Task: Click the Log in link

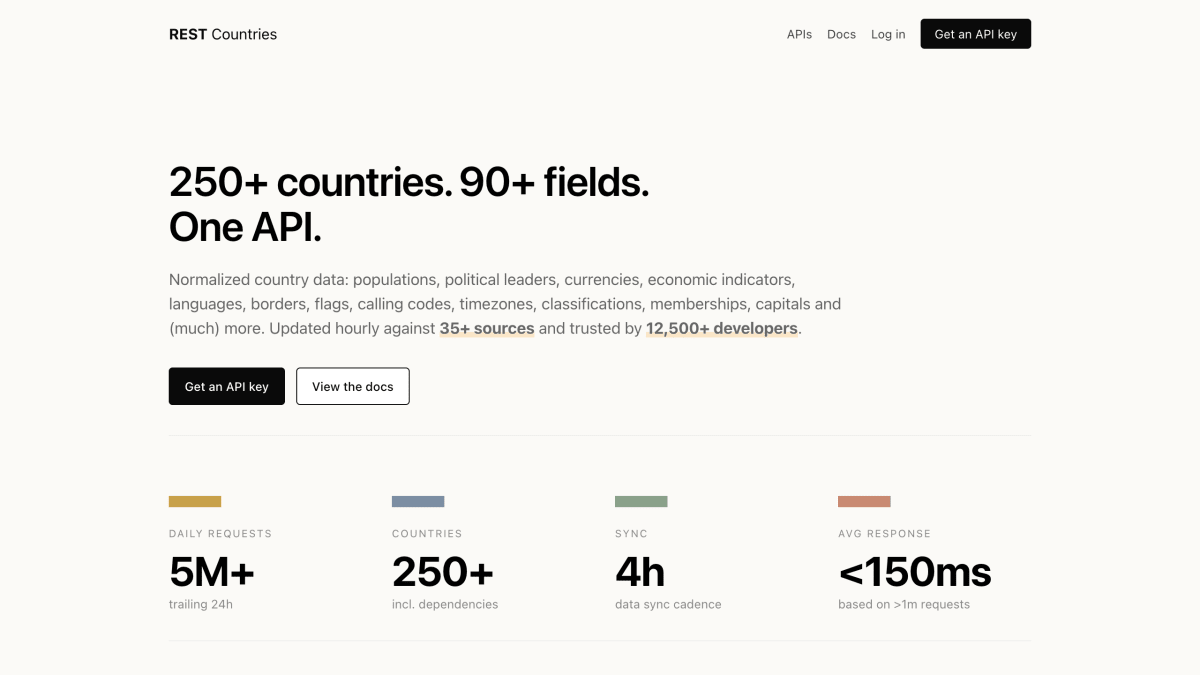Action: pos(888,34)
